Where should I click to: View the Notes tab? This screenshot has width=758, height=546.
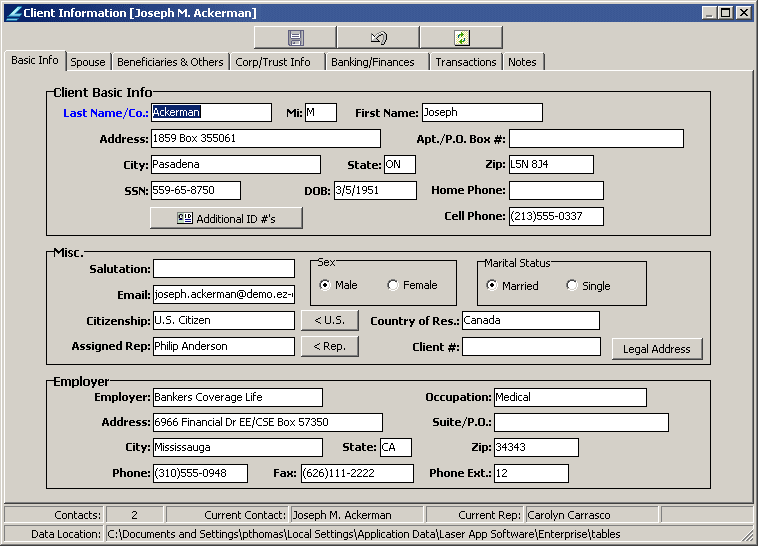click(x=522, y=62)
